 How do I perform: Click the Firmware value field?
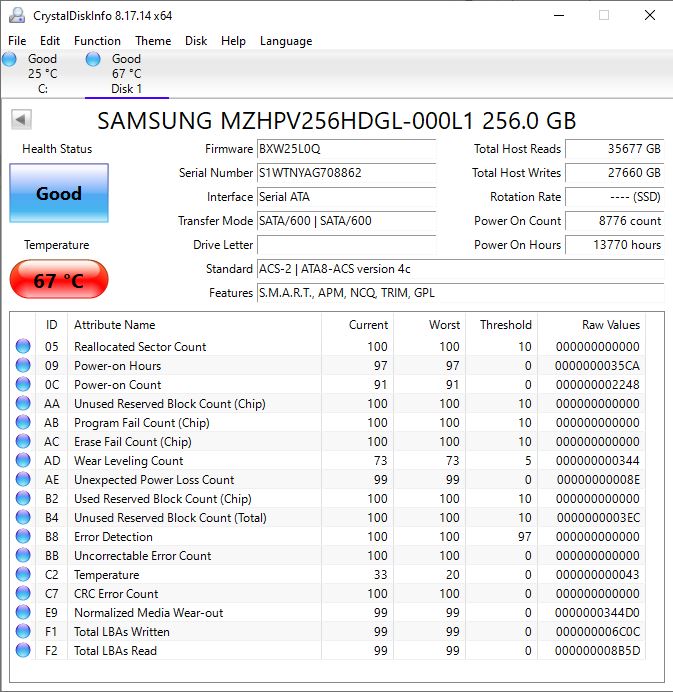[x=346, y=149]
